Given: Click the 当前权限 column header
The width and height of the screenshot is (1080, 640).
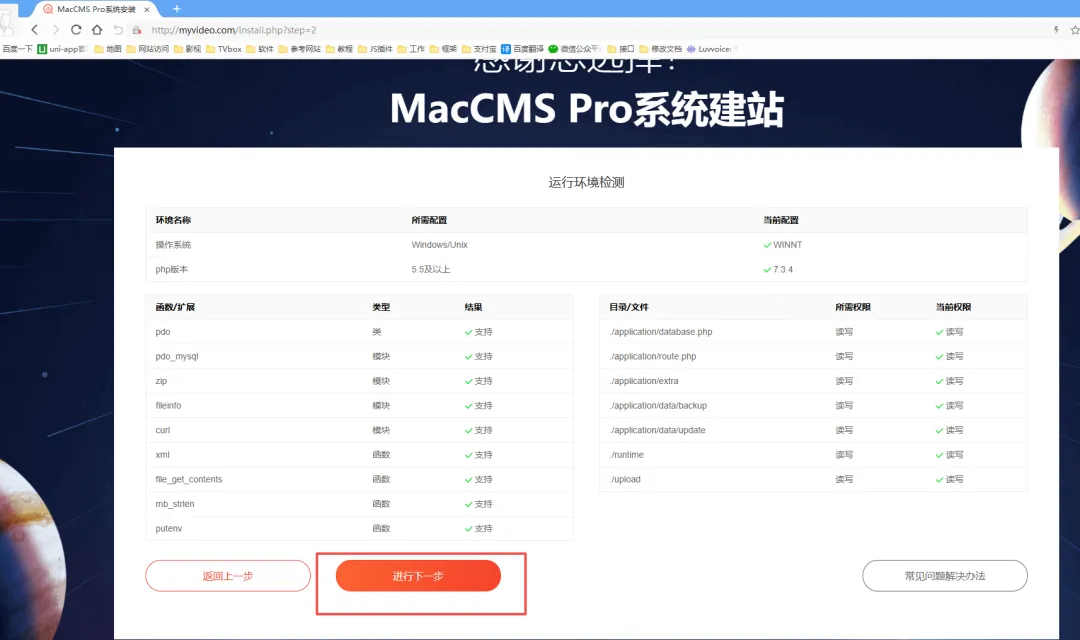Looking at the screenshot, I should coord(953,307).
